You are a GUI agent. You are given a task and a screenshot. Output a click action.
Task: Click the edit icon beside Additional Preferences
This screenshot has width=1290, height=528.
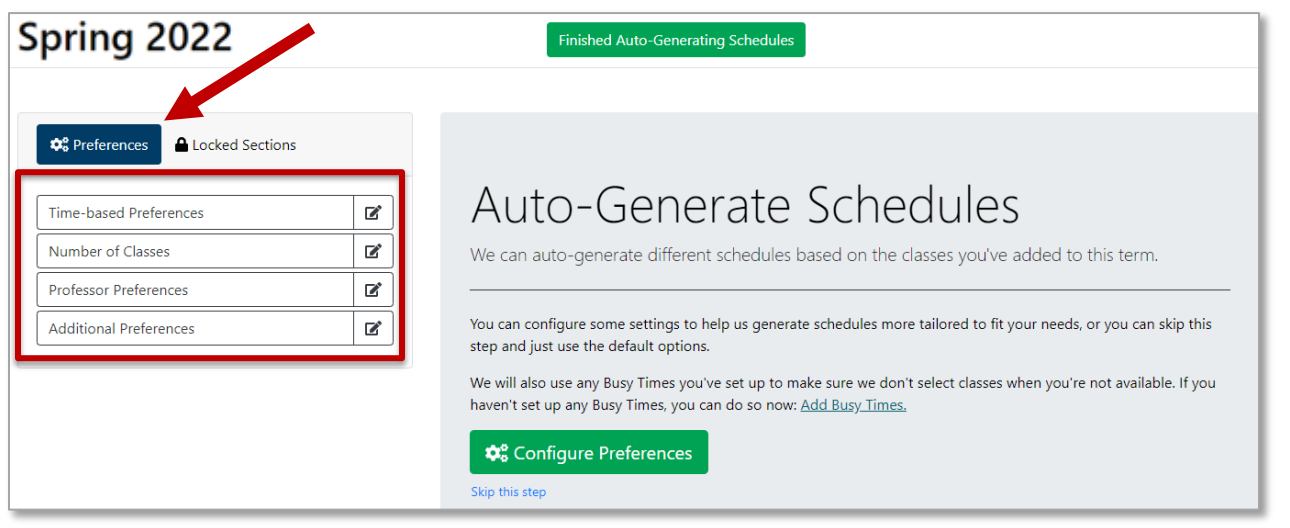click(x=373, y=328)
